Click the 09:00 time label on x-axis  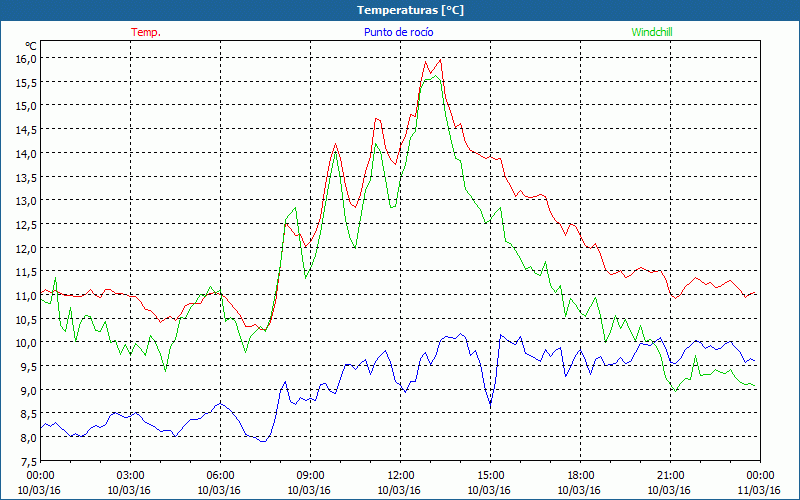coord(310,475)
